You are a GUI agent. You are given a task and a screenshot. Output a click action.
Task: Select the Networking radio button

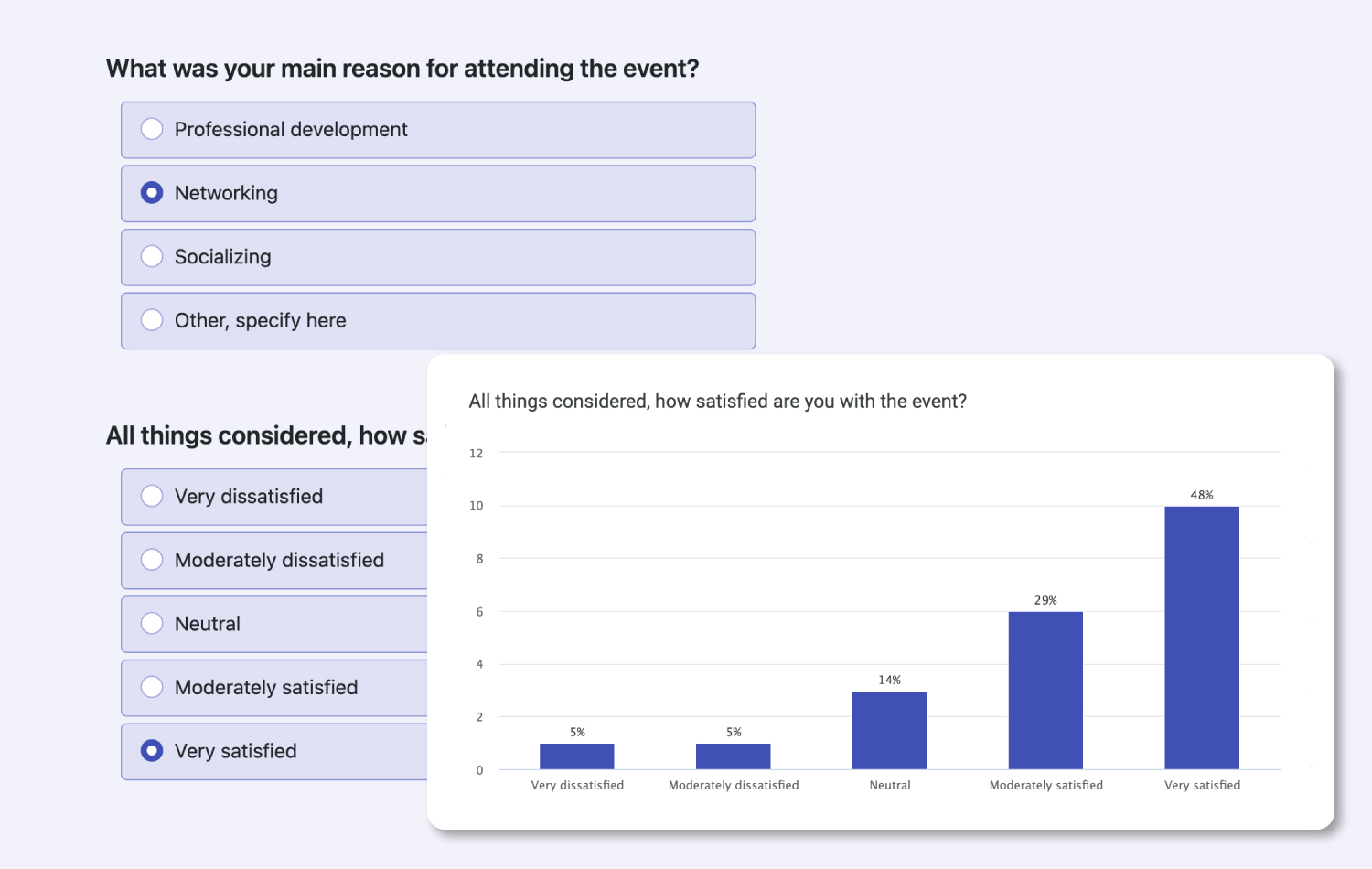coord(152,193)
